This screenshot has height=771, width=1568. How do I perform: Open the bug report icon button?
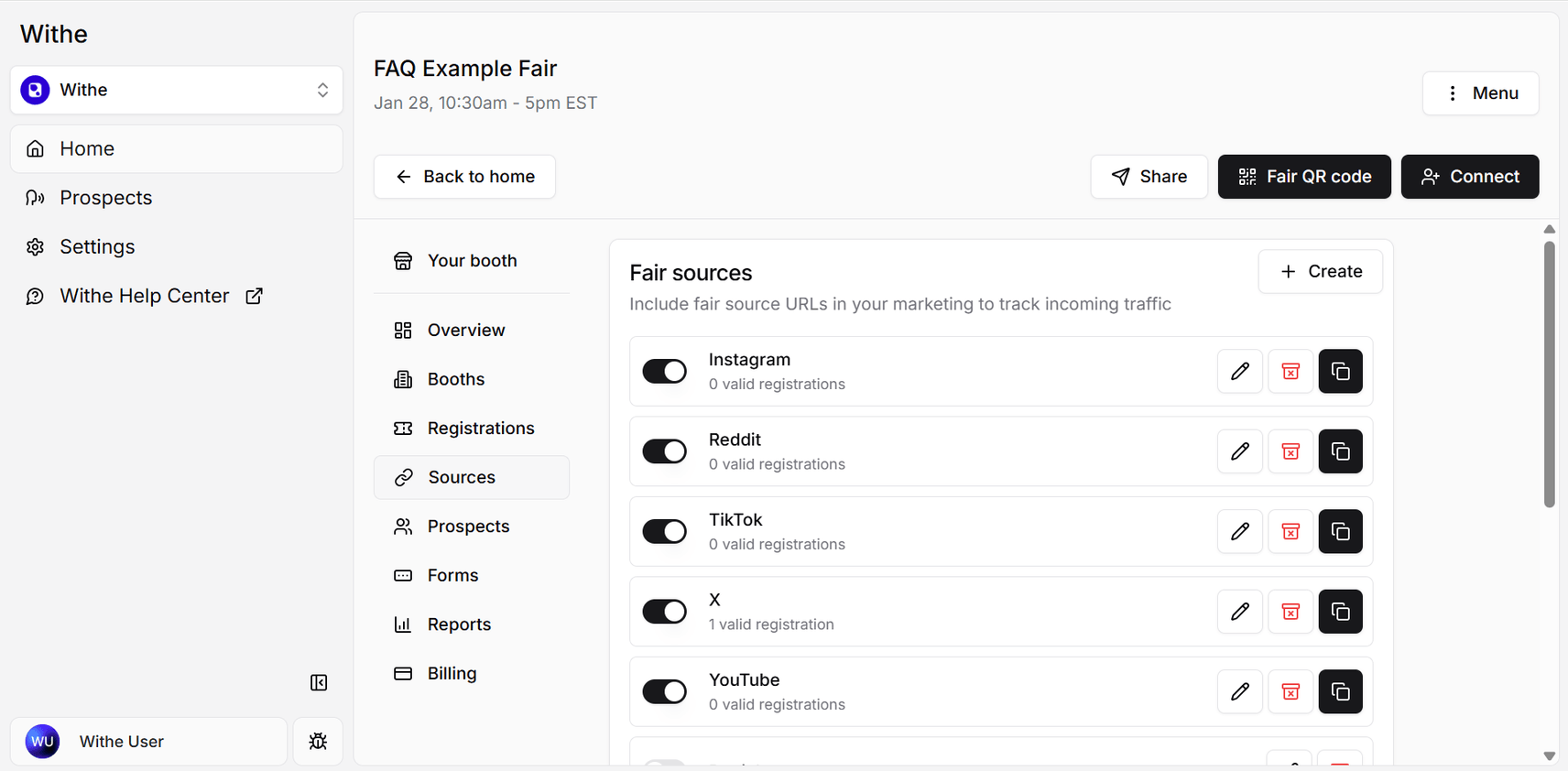coord(318,742)
